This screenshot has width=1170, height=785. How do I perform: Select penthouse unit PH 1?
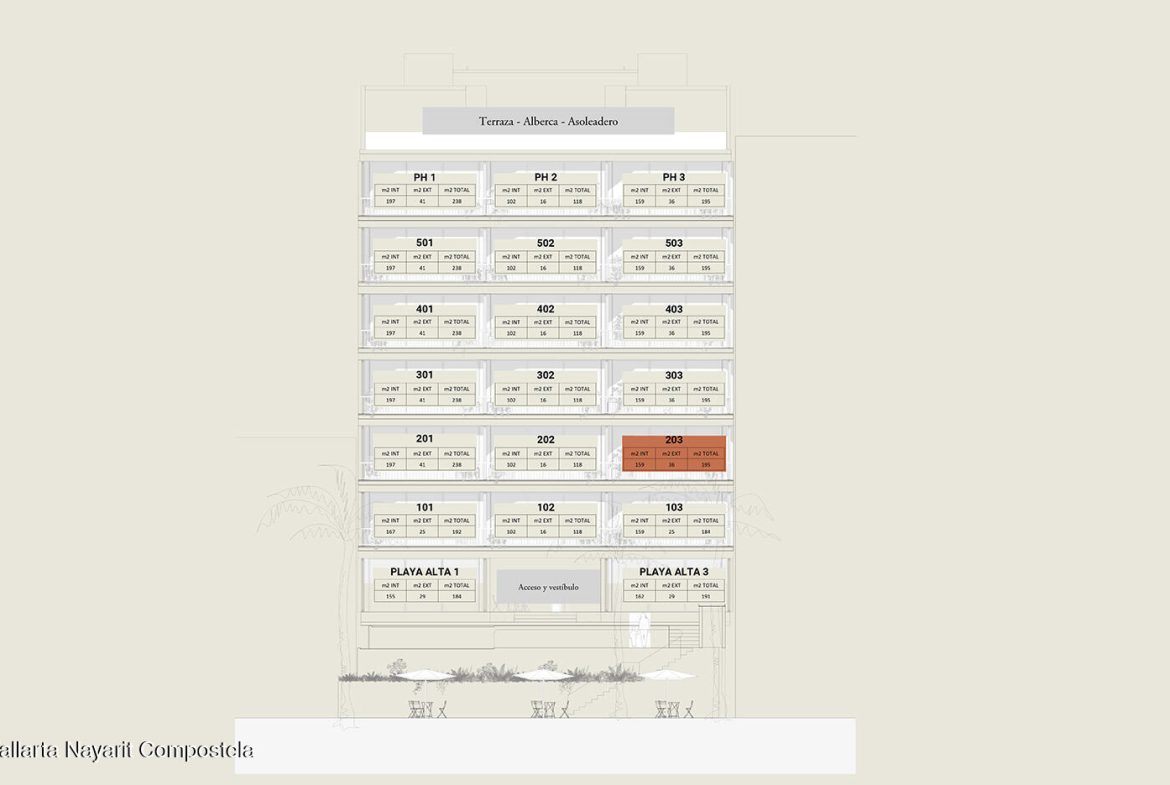click(424, 190)
